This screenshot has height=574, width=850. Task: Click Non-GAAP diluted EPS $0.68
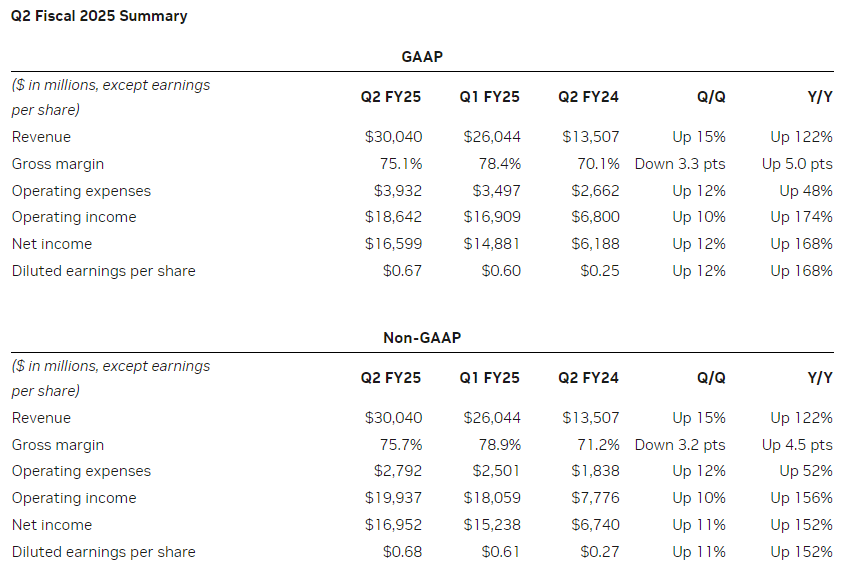pos(402,552)
